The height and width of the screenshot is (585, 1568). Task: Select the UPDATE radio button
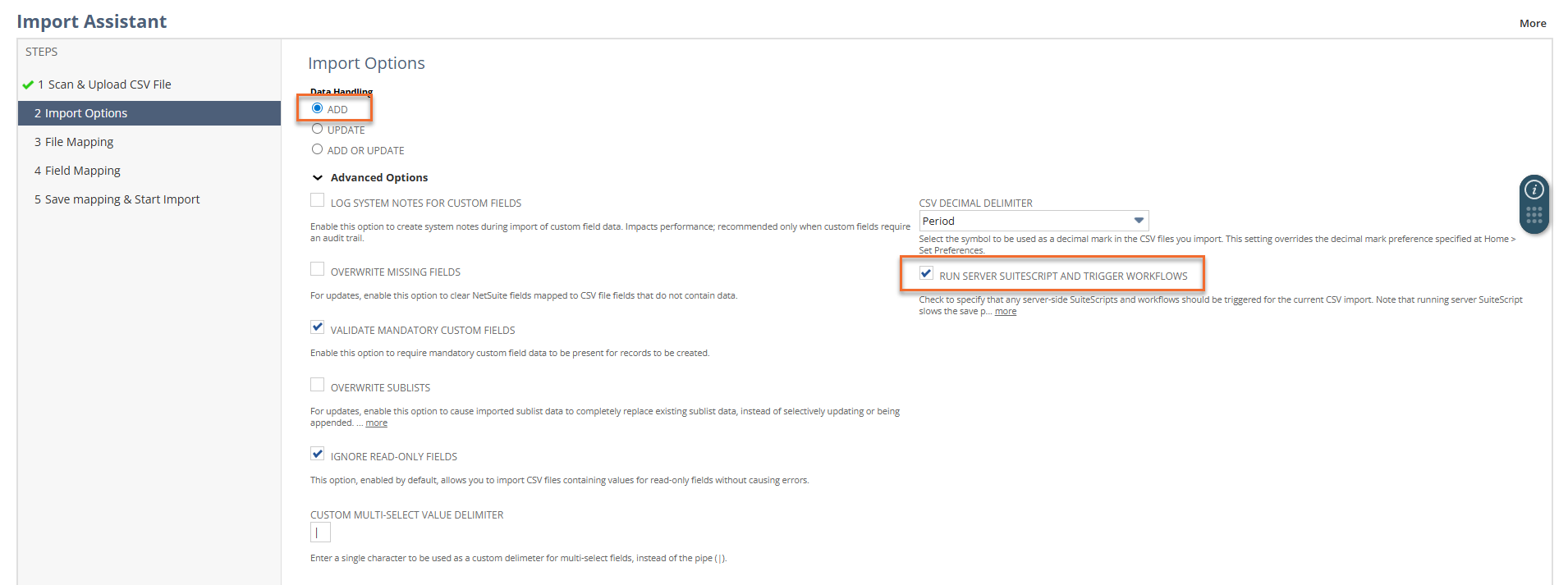(x=317, y=129)
